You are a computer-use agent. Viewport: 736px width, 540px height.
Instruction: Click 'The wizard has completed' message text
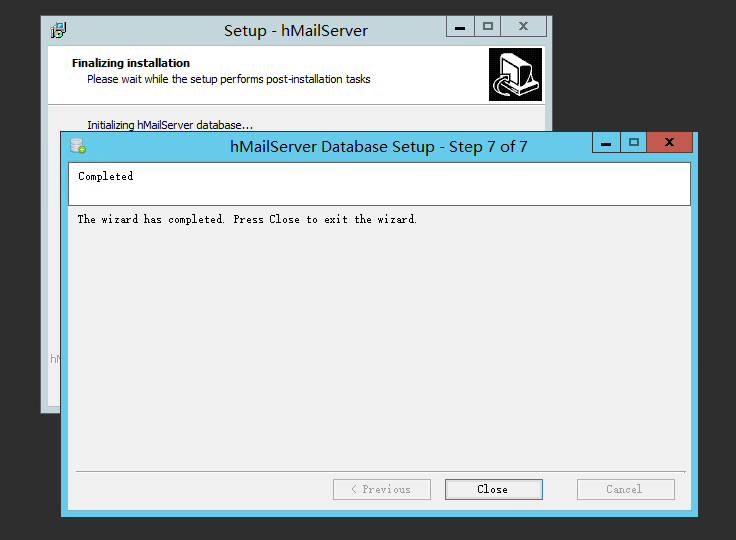[x=247, y=219]
